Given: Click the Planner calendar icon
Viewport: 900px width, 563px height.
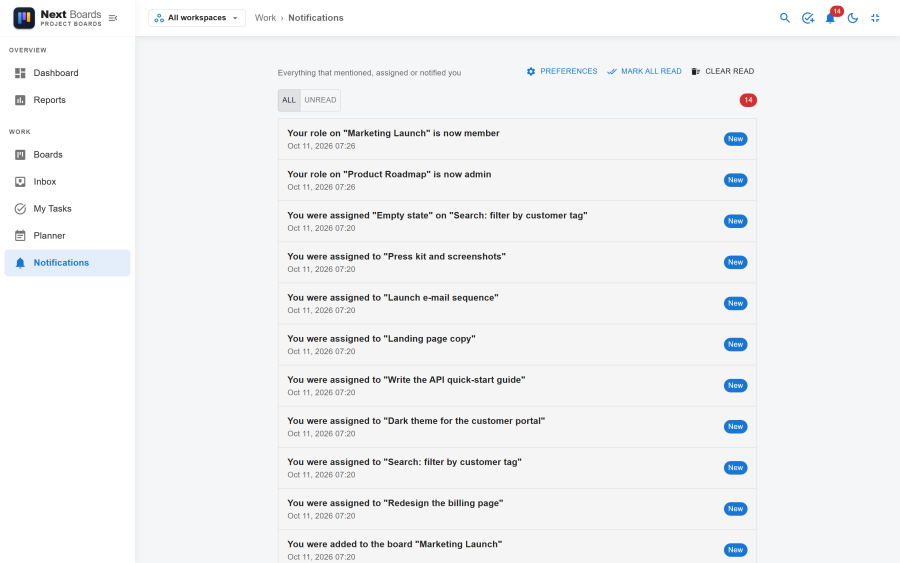Looking at the screenshot, I should point(20,235).
